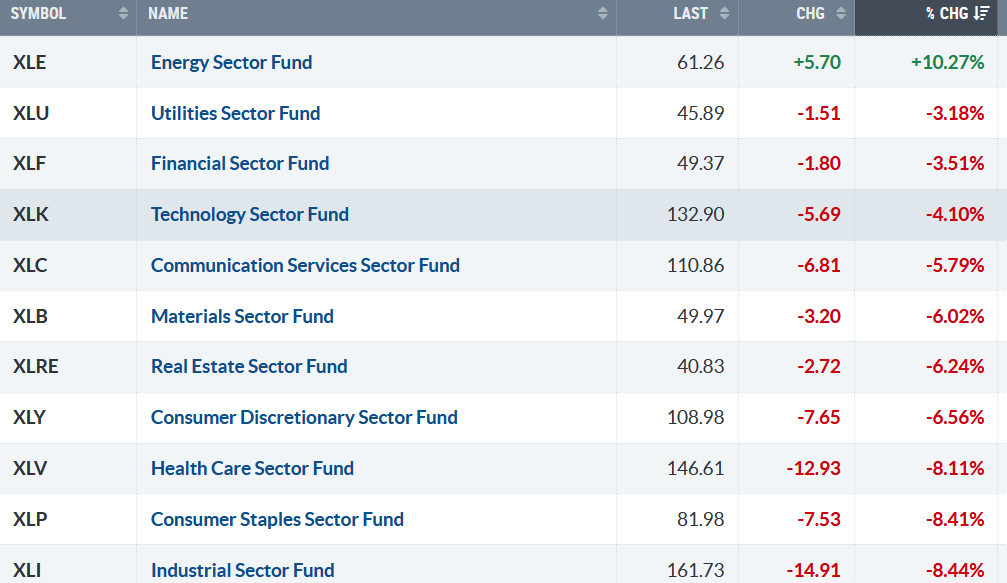This screenshot has height=583, width=1007.
Task: Open the Energy Sector Fund link
Action: [x=231, y=62]
